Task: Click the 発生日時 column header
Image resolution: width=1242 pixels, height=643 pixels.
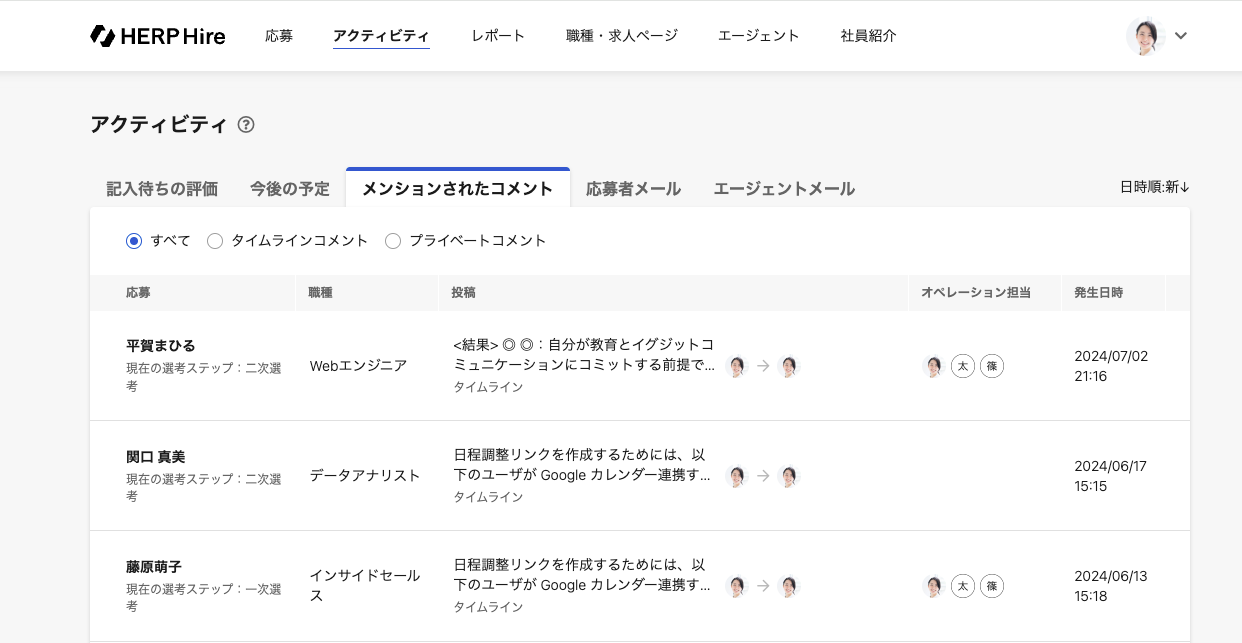Action: (x=1098, y=293)
